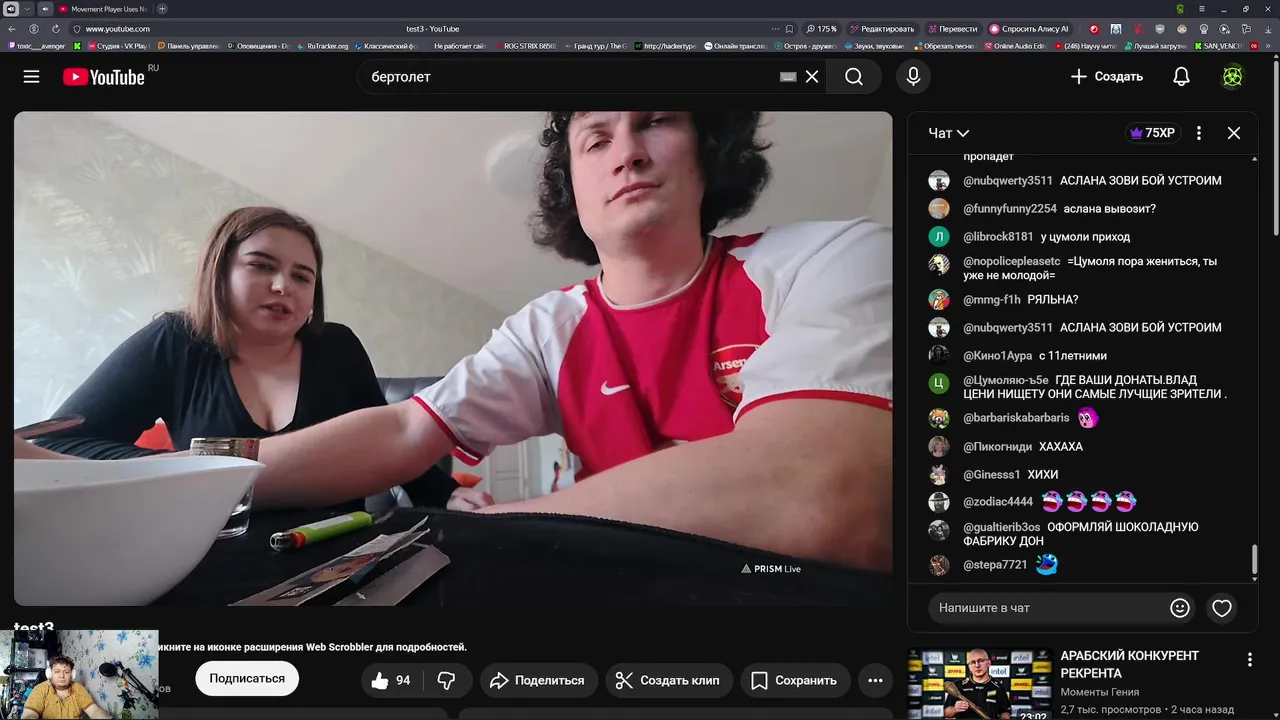Open YouTube notifications bell

(1181, 77)
